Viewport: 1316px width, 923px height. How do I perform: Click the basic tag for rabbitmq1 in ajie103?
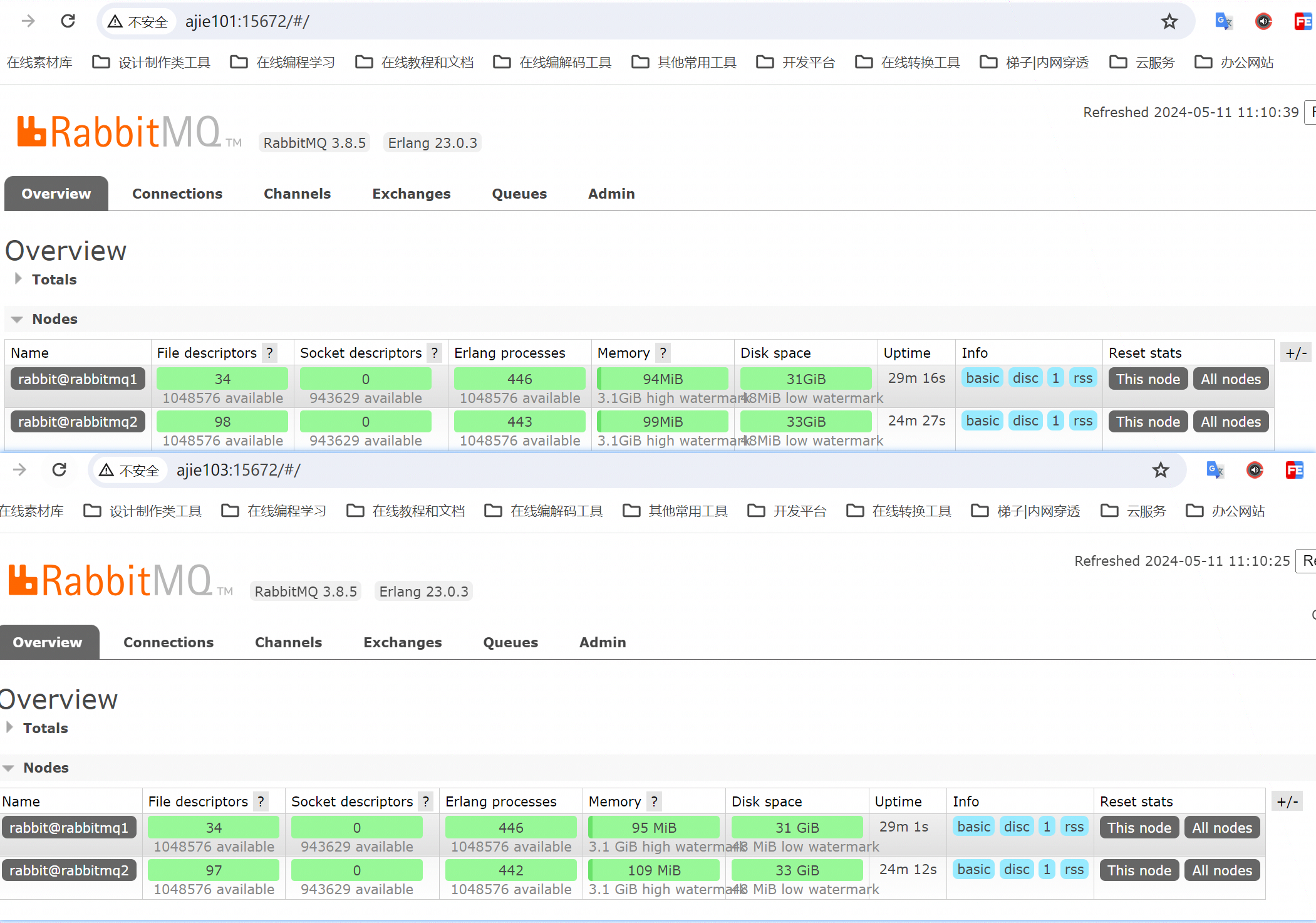(x=974, y=827)
